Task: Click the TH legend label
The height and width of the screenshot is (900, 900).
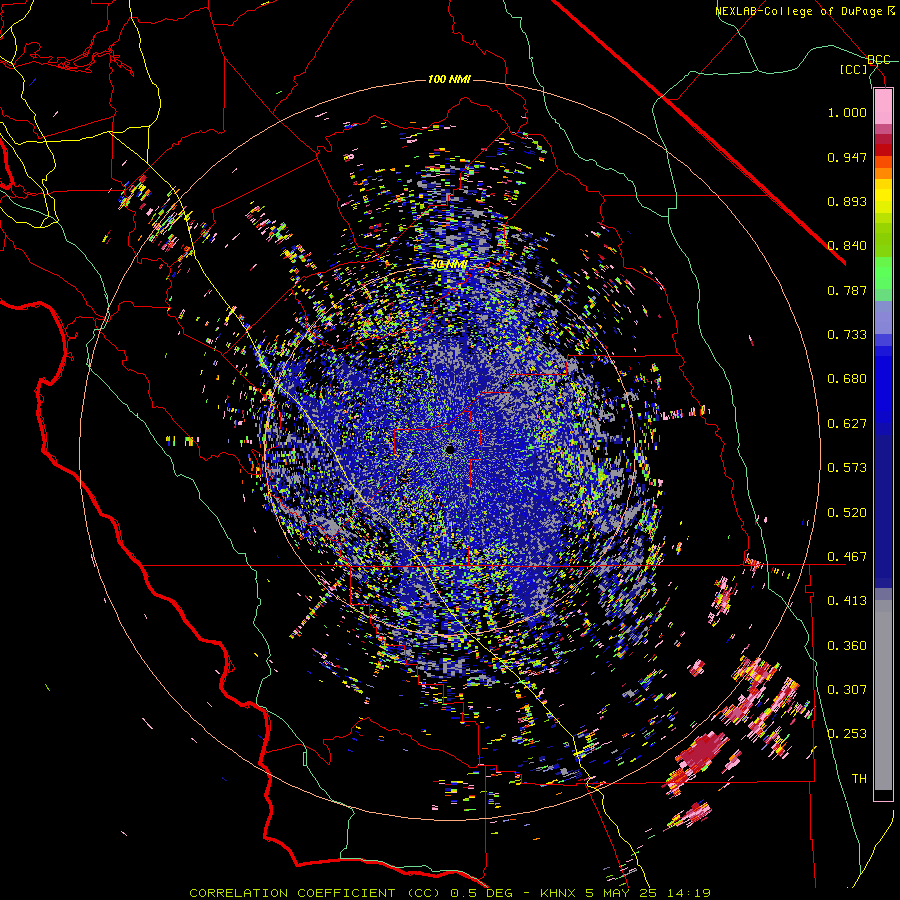Action: point(859,779)
